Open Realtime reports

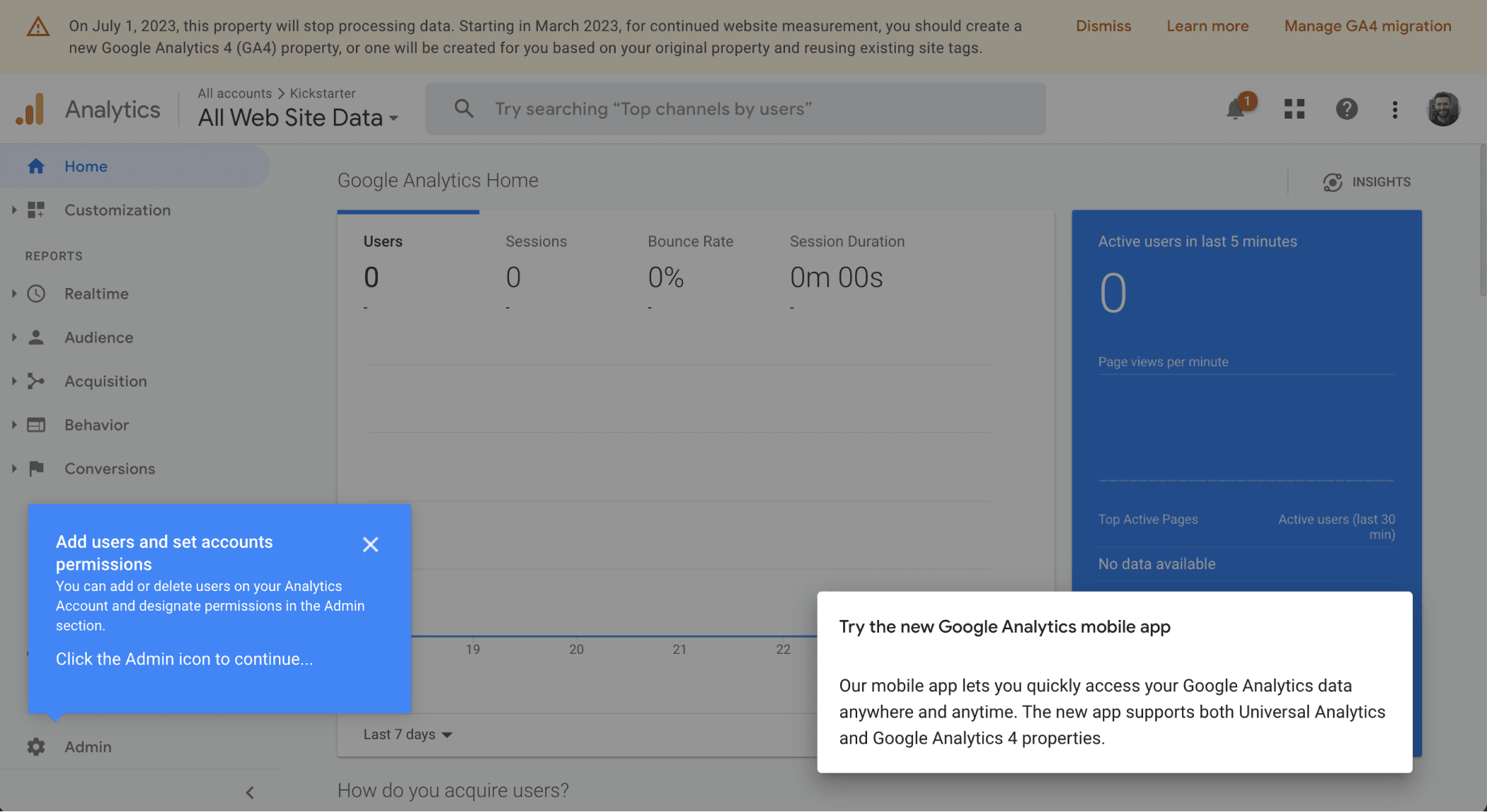pyautogui.click(x=97, y=294)
